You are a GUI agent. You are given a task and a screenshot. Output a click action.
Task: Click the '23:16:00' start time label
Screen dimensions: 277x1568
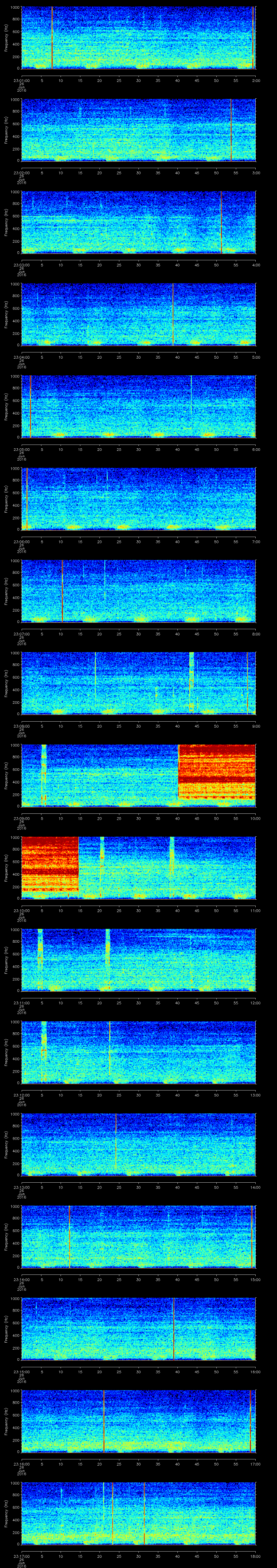21,1464
